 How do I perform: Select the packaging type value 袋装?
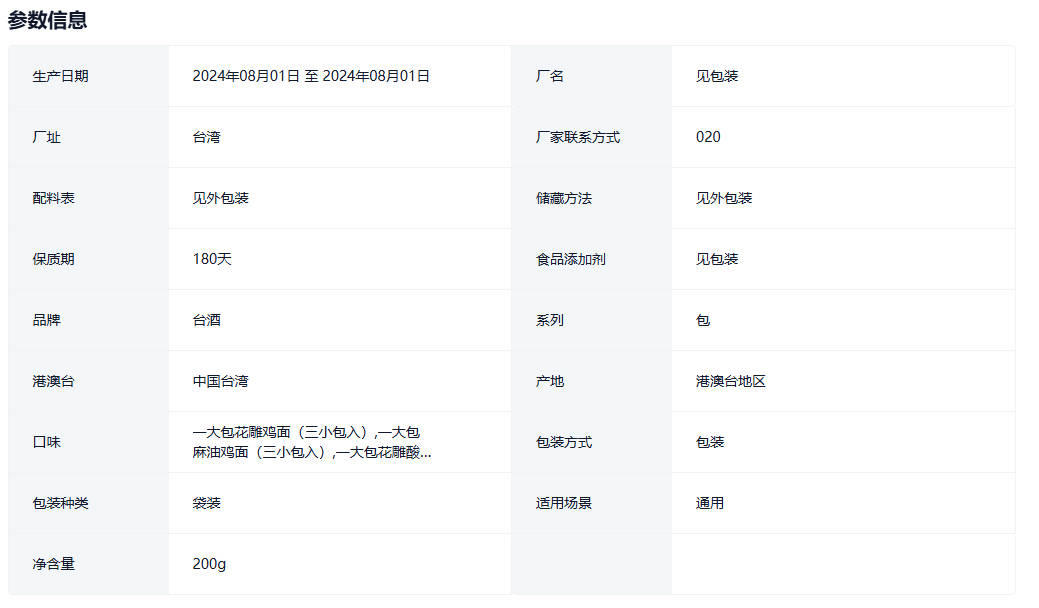[x=206, y=503]
